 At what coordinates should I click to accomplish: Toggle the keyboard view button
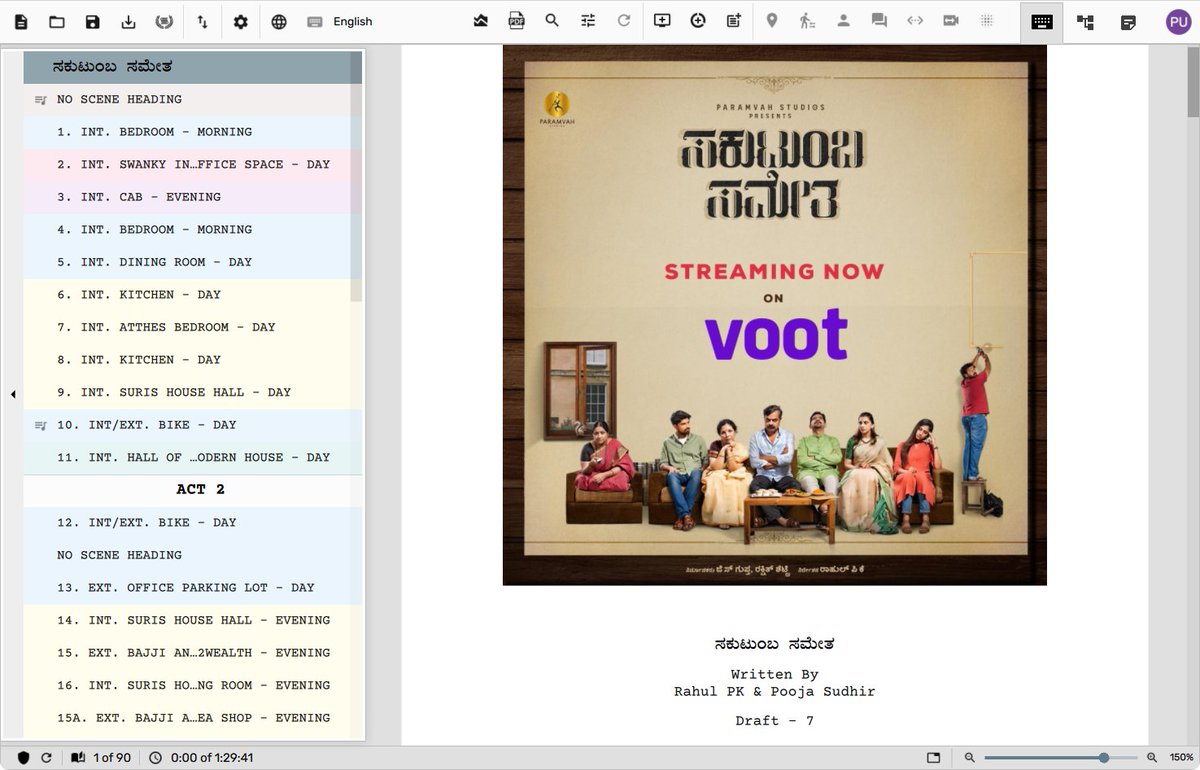(1042, 22)
